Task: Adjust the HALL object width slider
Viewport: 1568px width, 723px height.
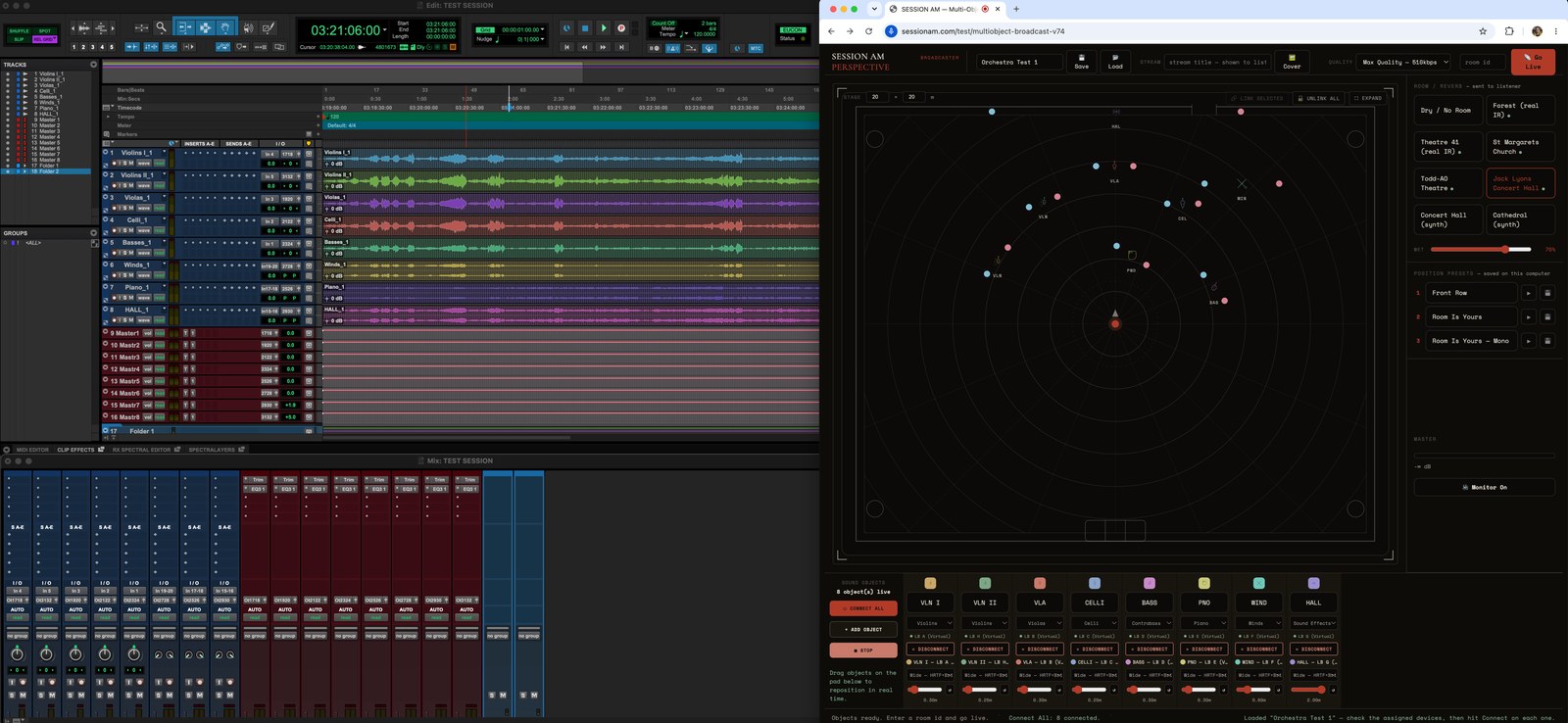Action: [1309, 690]
